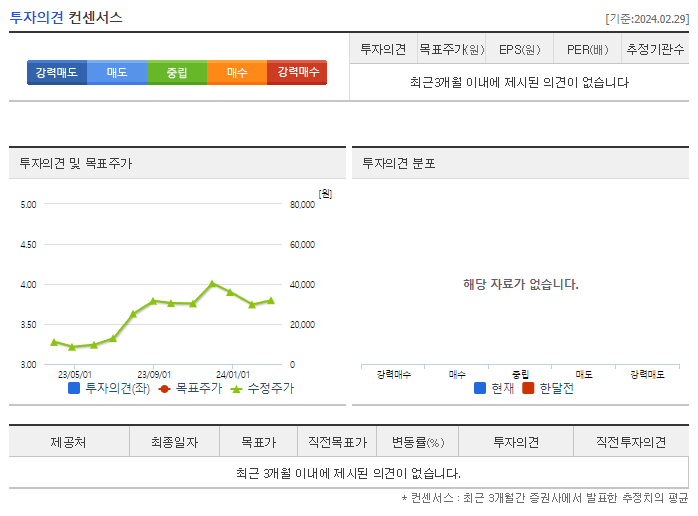Click the 23/05/01 x-axis label

pyautogui.click(x=75, y=375)
